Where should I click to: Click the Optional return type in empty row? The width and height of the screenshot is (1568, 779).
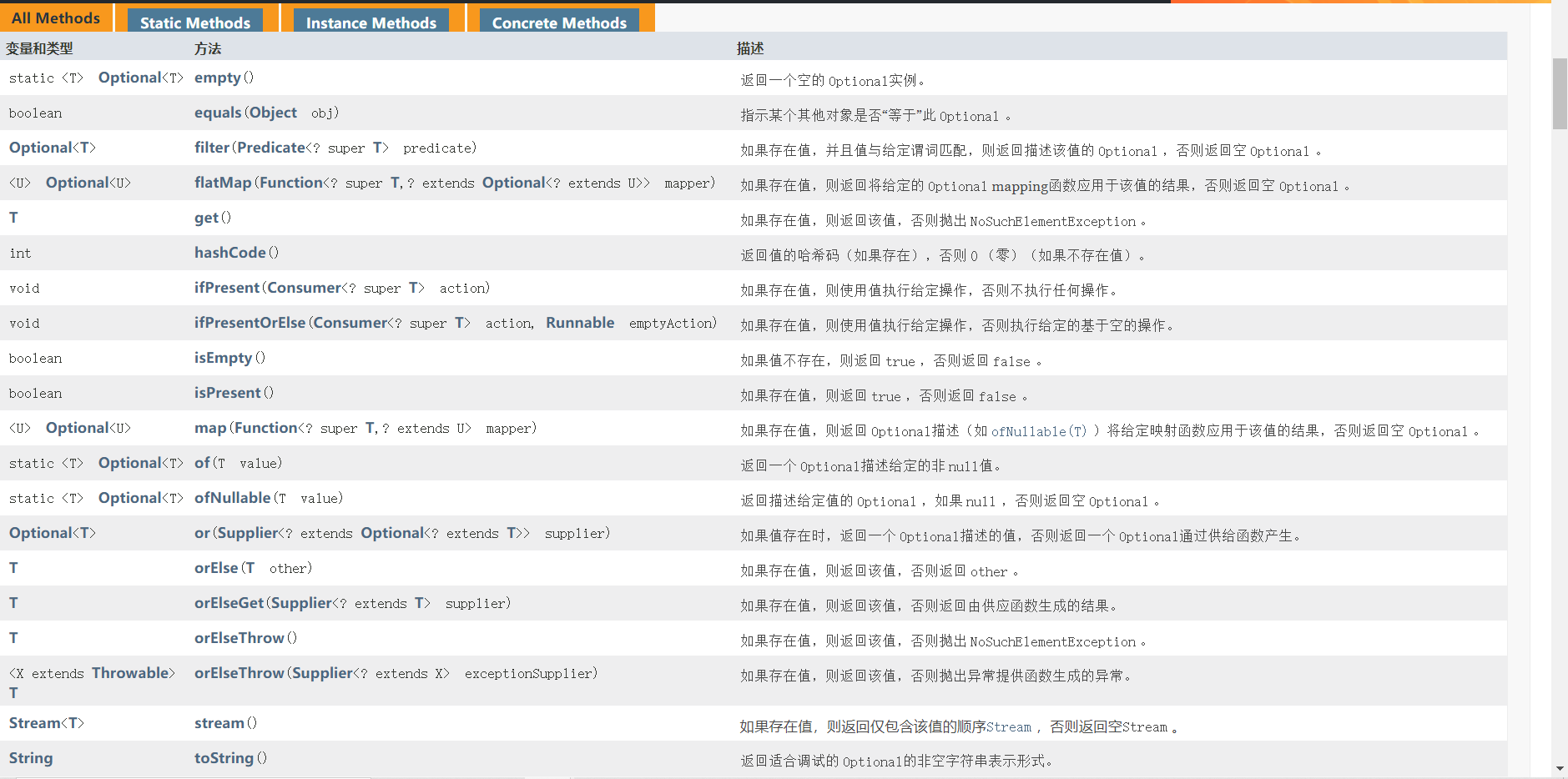[x=130, y=78]
